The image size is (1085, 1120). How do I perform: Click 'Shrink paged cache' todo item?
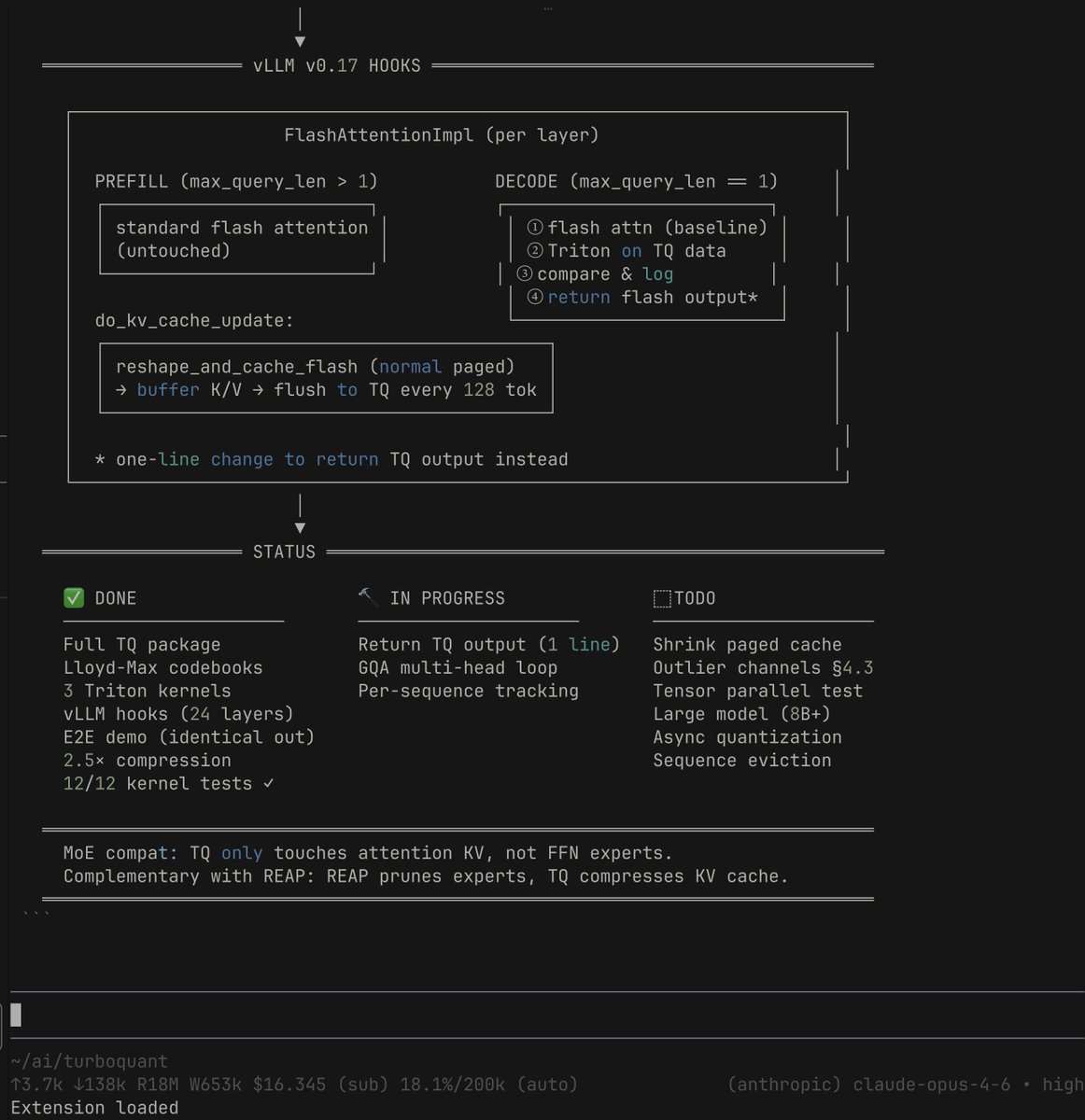click(747, 645)
